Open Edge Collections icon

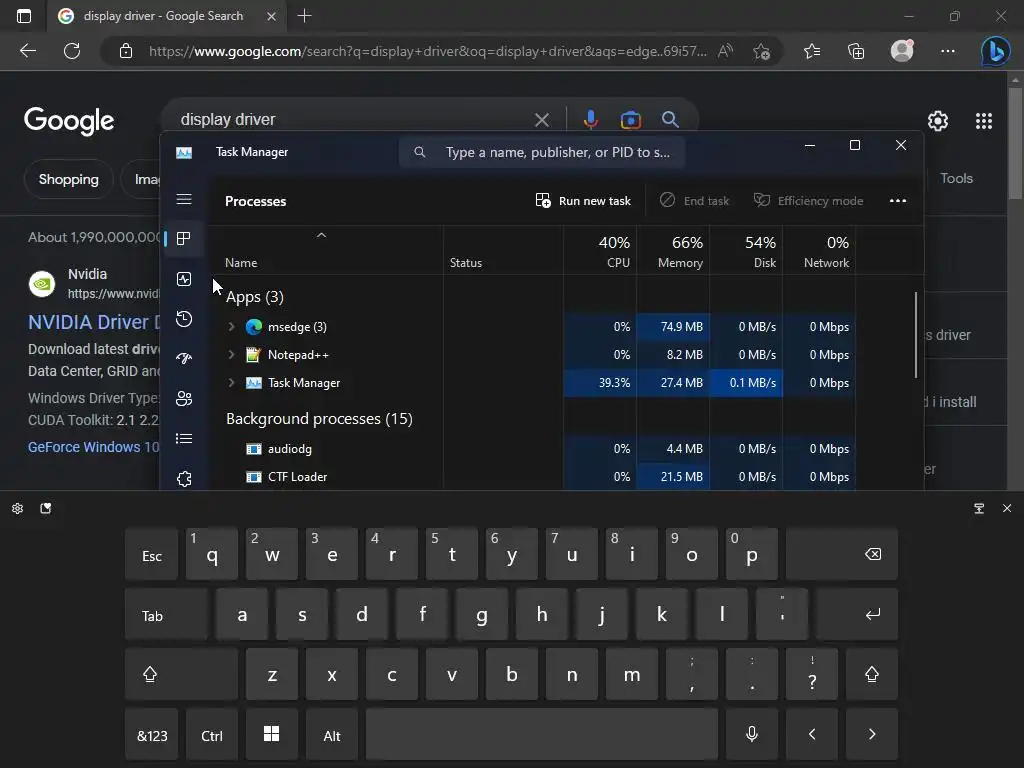point(856,51)
